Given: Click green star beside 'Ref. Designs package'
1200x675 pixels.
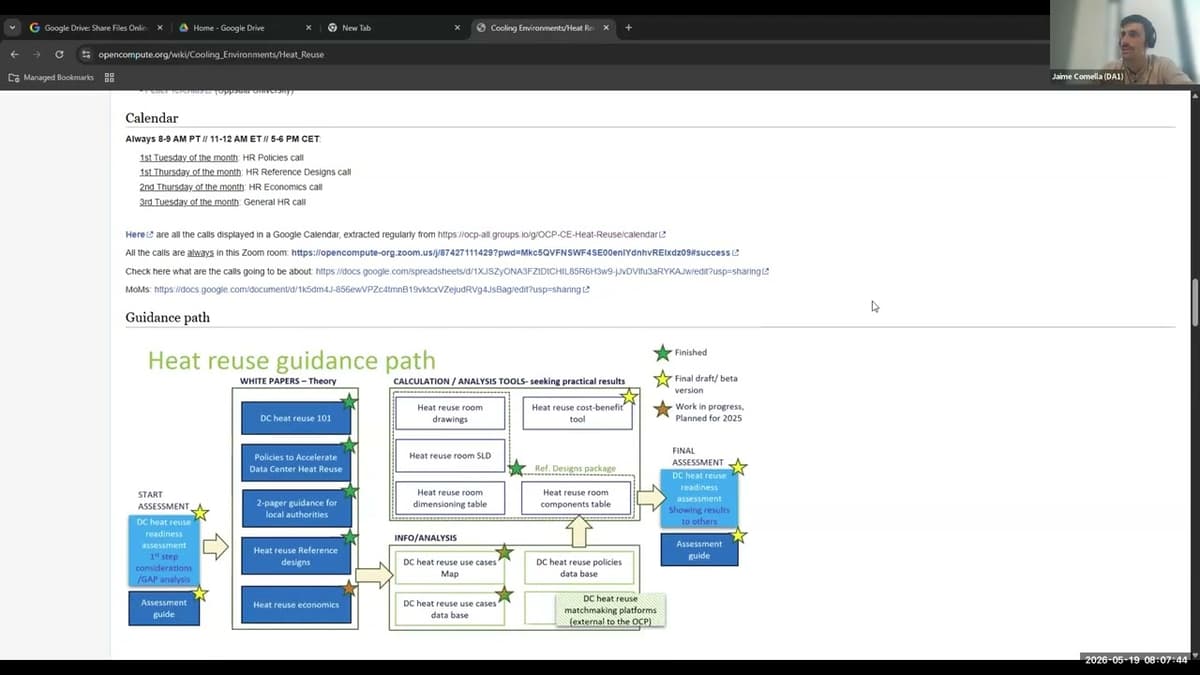Looking at the screenshot, I should (516, 467).
